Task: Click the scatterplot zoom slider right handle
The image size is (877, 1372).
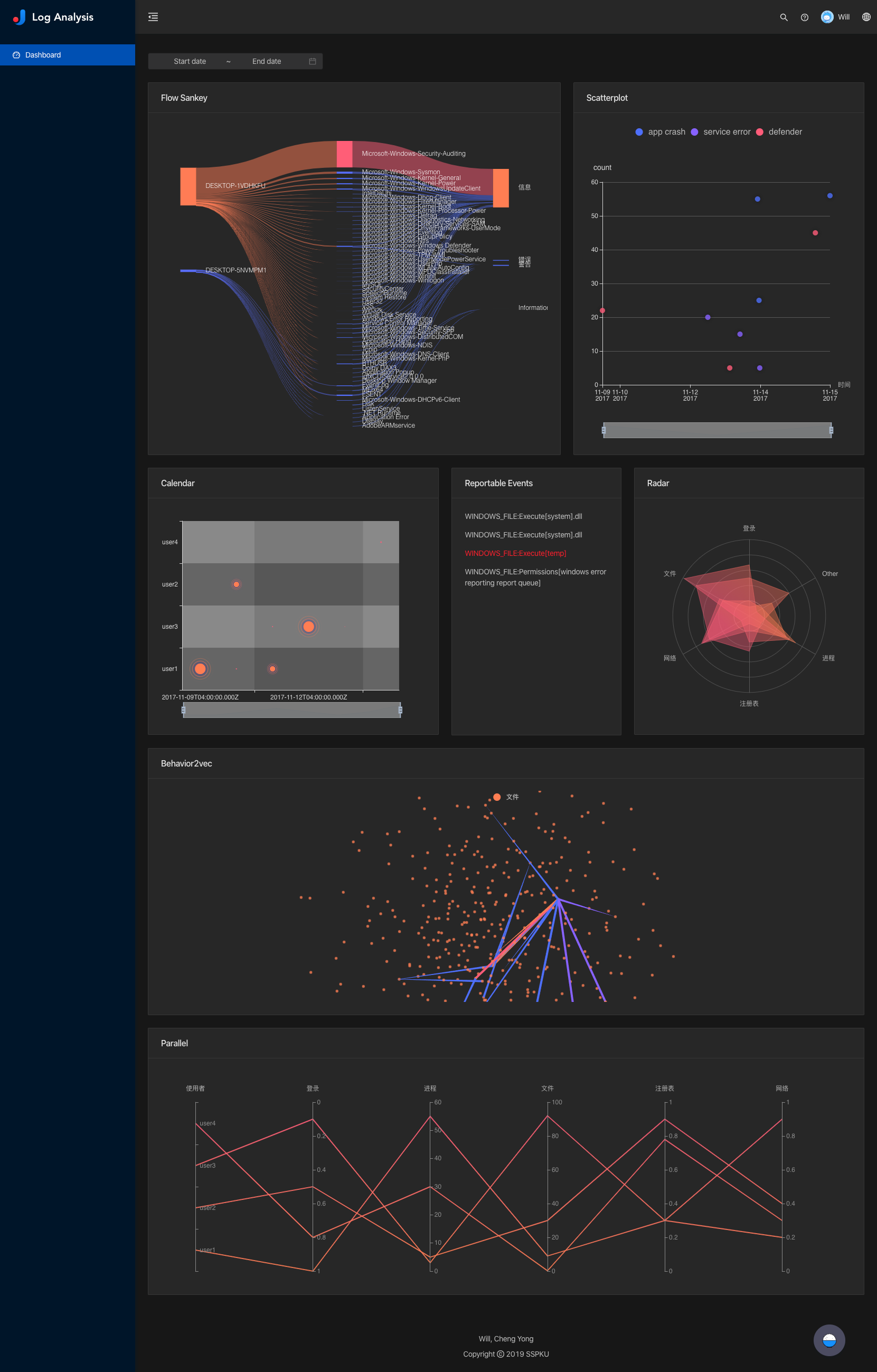Action: click(831, 430)
